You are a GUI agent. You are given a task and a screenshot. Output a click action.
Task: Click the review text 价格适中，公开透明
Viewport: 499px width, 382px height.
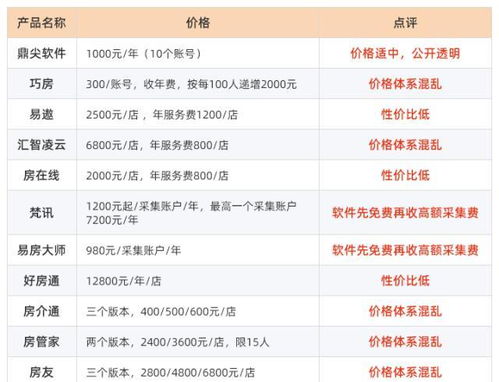[405, 53]
